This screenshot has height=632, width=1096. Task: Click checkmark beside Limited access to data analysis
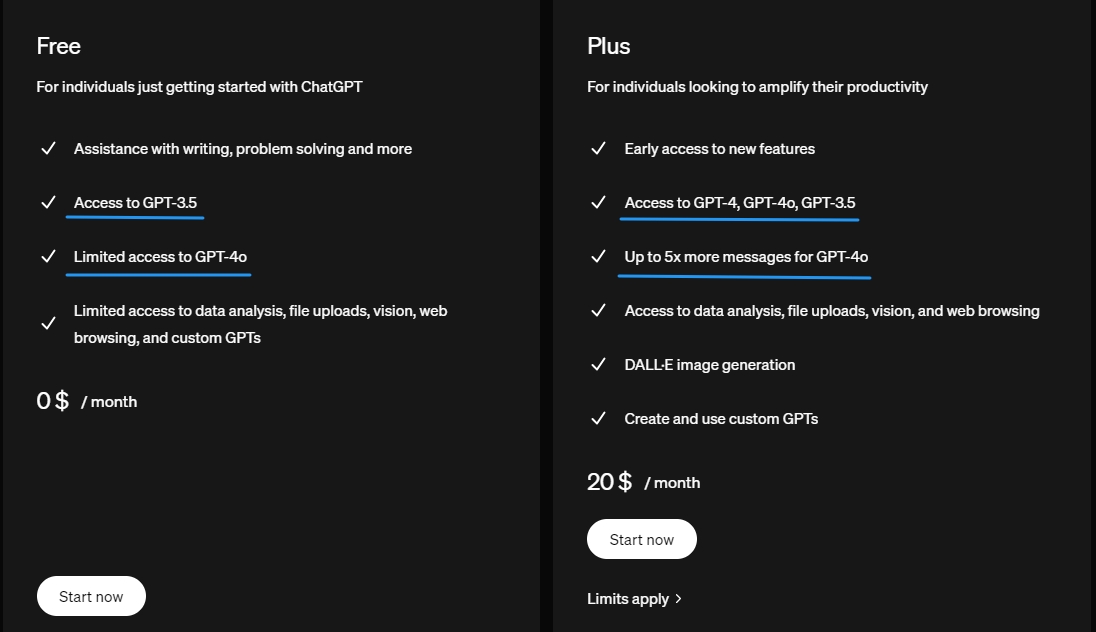48,324
